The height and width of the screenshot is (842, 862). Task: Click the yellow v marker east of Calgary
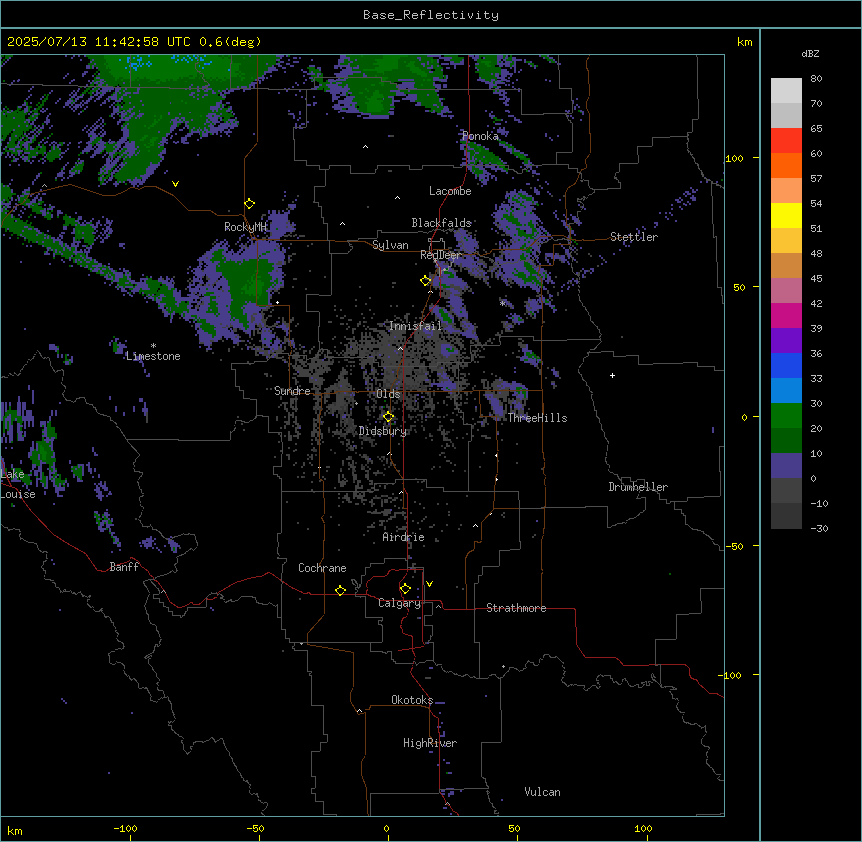(x=429, y=584)
